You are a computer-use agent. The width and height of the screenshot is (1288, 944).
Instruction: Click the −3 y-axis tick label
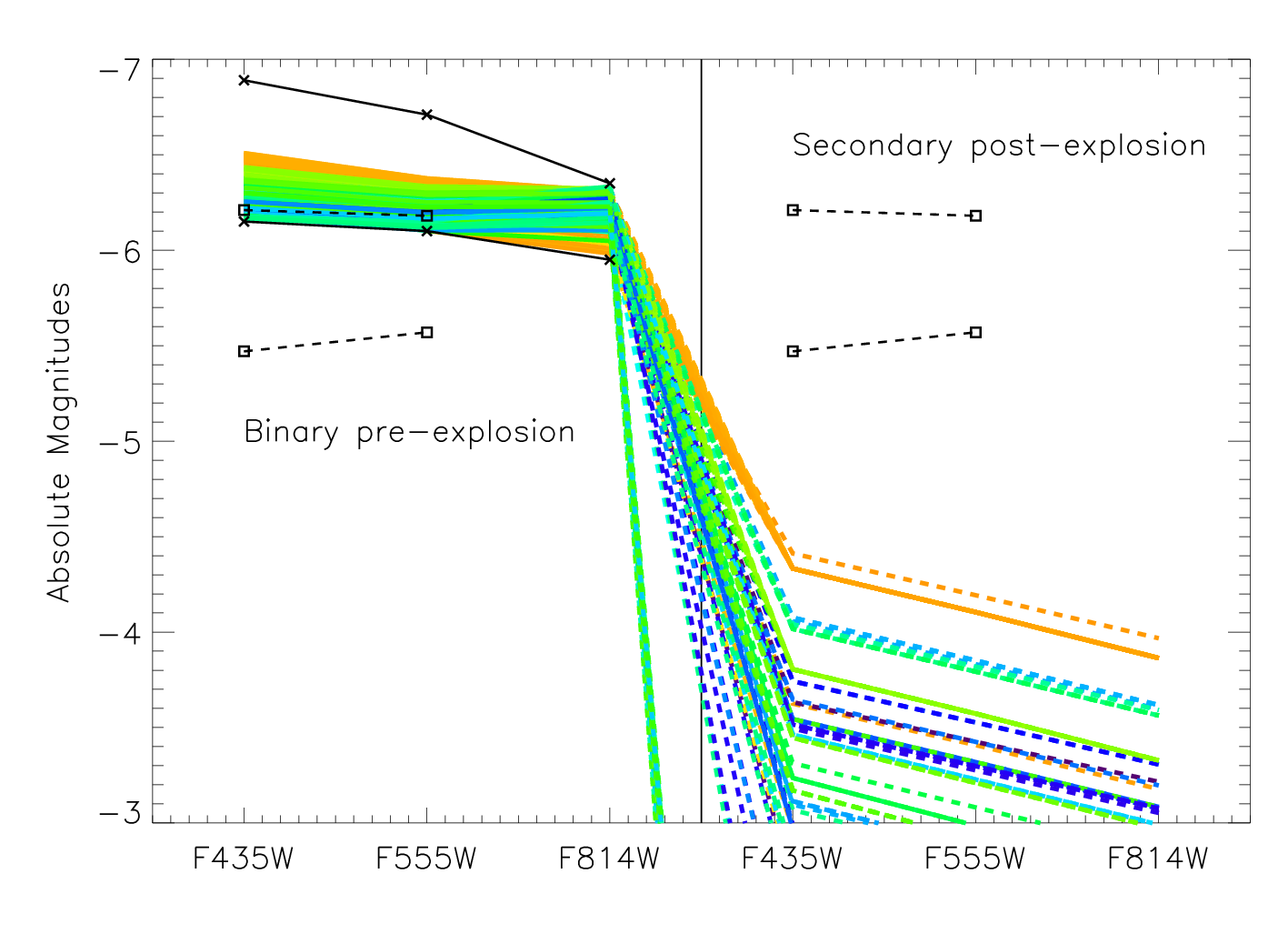pyautogui.click(x=121, y=812)
